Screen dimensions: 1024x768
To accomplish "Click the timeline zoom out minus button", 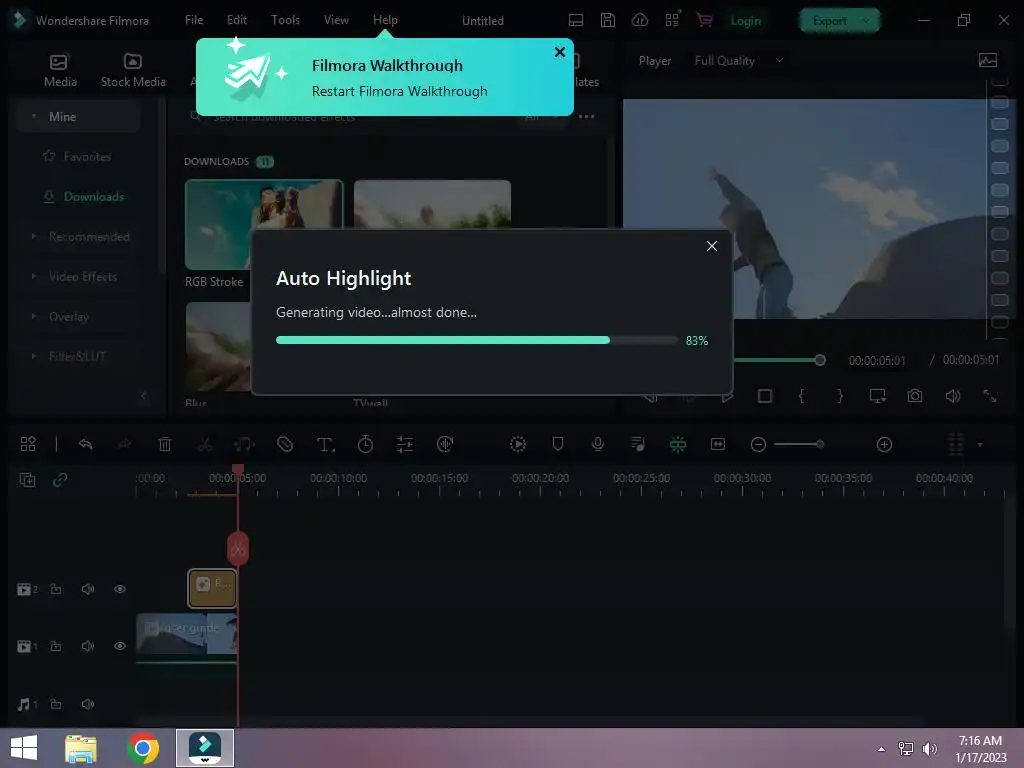I will (758, 445).
